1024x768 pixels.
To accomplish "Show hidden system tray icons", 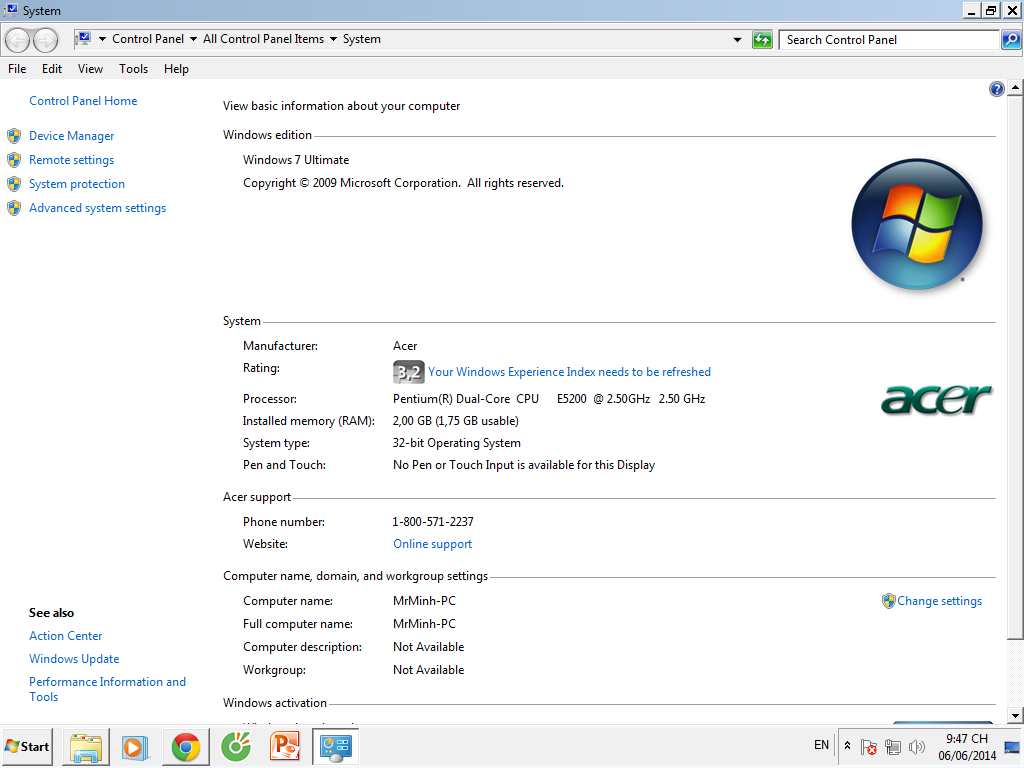I will [848, 746].
